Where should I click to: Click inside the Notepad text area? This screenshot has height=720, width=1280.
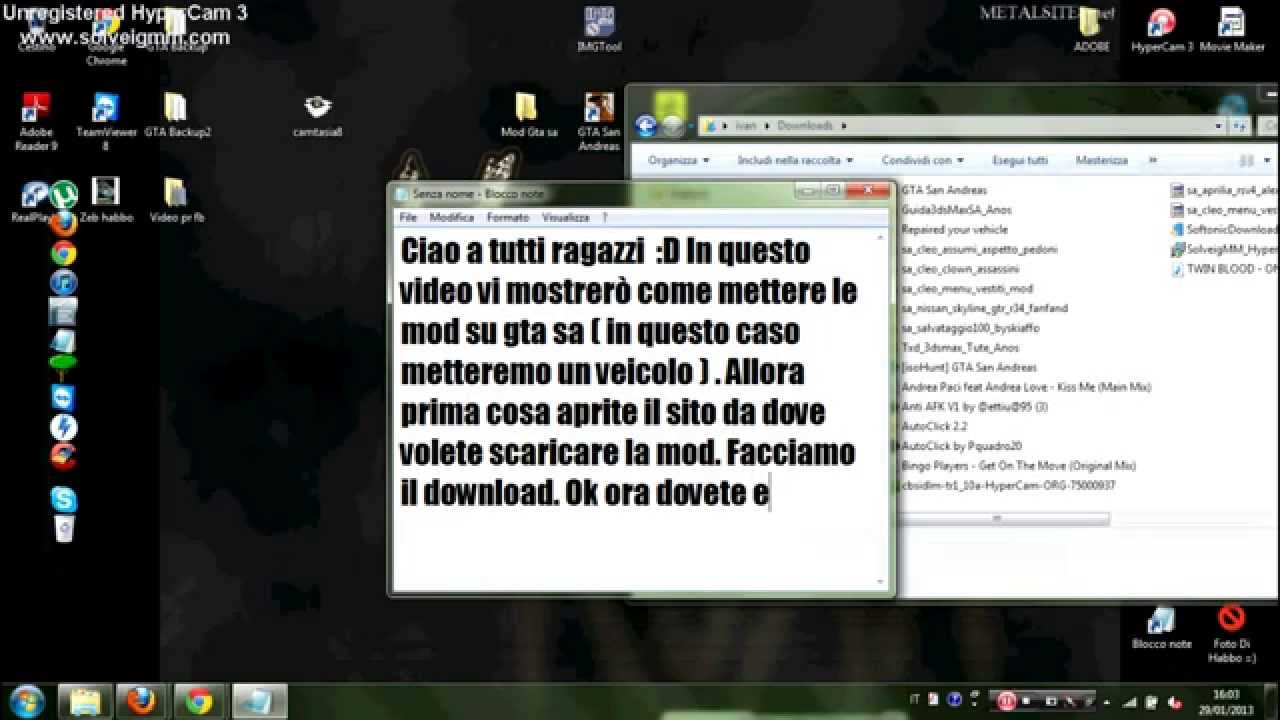(x=633, y=408)
